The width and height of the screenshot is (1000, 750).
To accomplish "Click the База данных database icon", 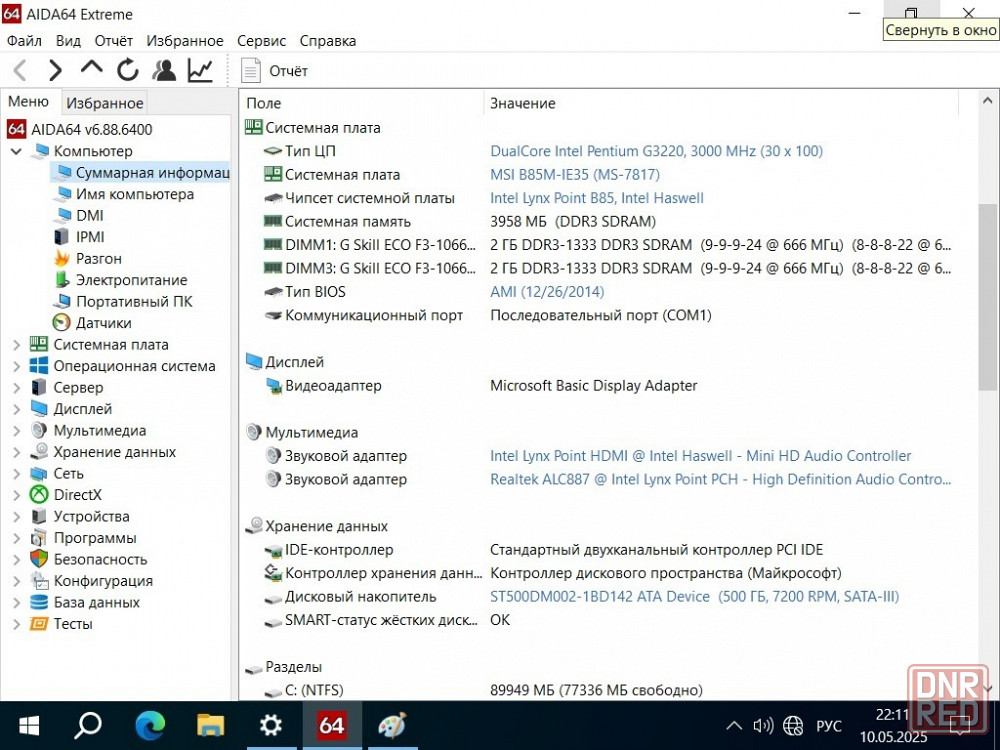I will pos(39,602).
